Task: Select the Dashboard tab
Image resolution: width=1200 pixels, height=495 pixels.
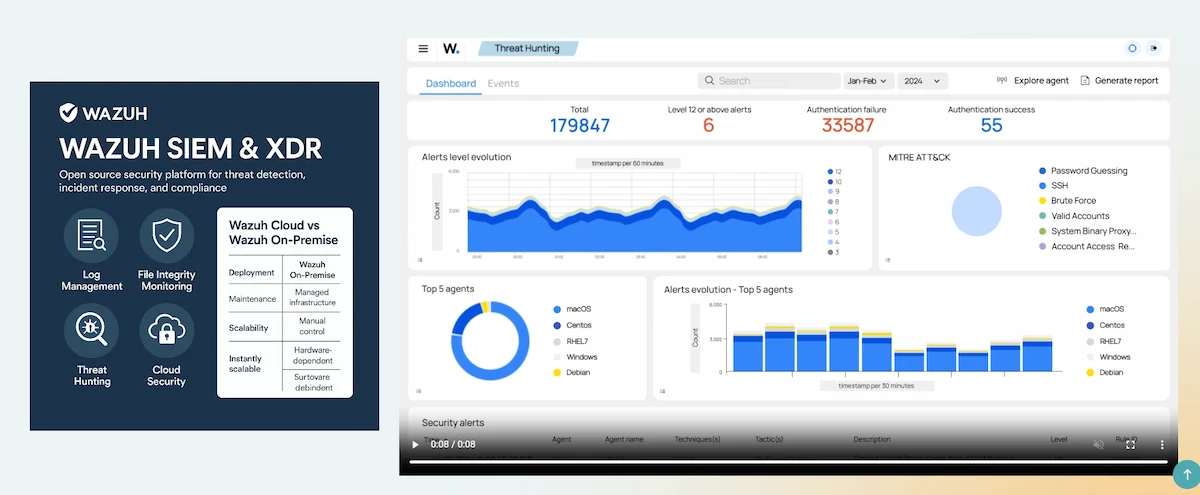Action: (451, 83)
